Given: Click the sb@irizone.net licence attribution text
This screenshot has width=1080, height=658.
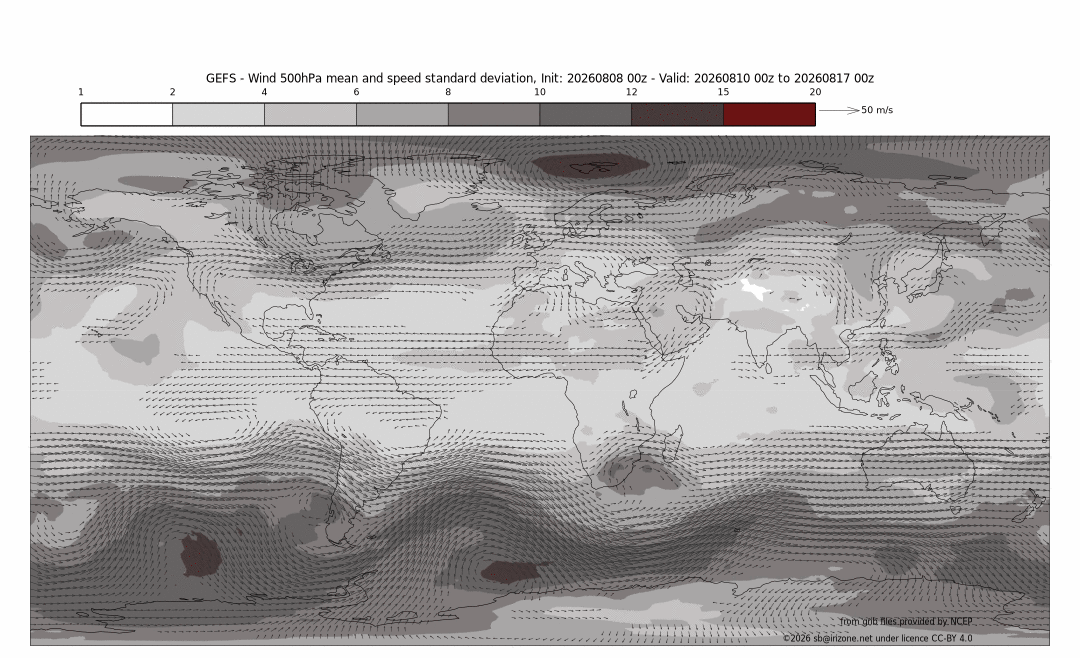Looking at the screenshot, I should 878,638.
